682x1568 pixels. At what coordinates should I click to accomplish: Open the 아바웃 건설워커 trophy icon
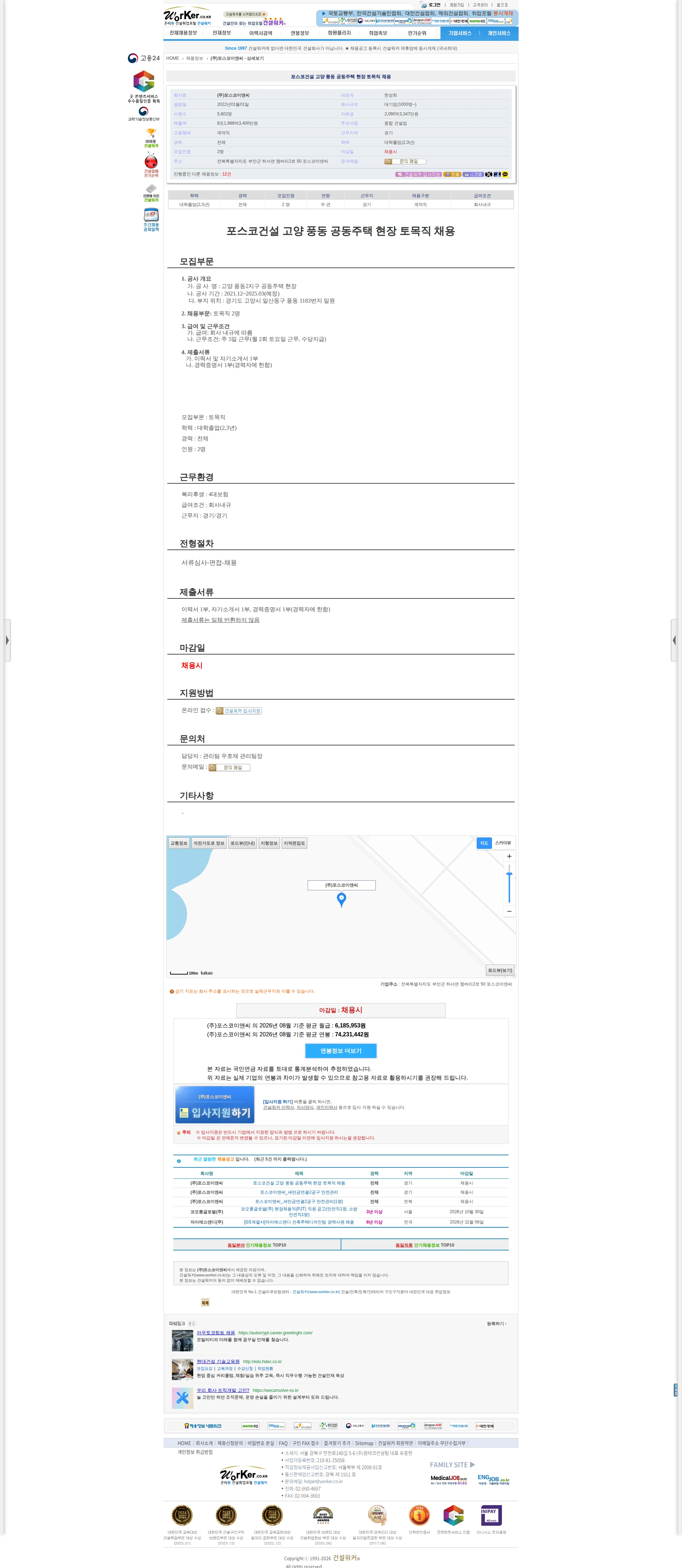(151, 138)
